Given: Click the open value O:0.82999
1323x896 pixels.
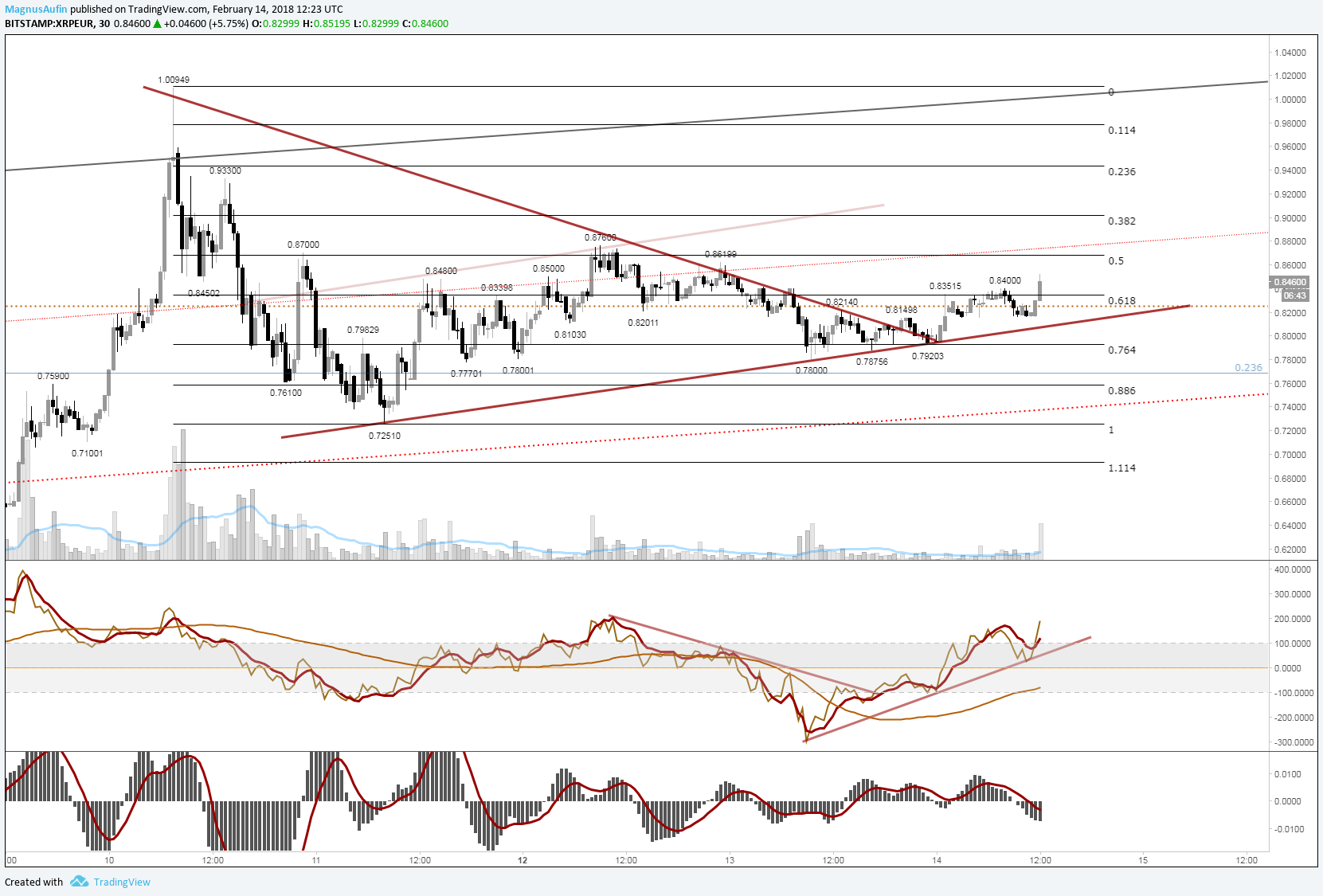Looking at the screenshot, I should [276, 24].
